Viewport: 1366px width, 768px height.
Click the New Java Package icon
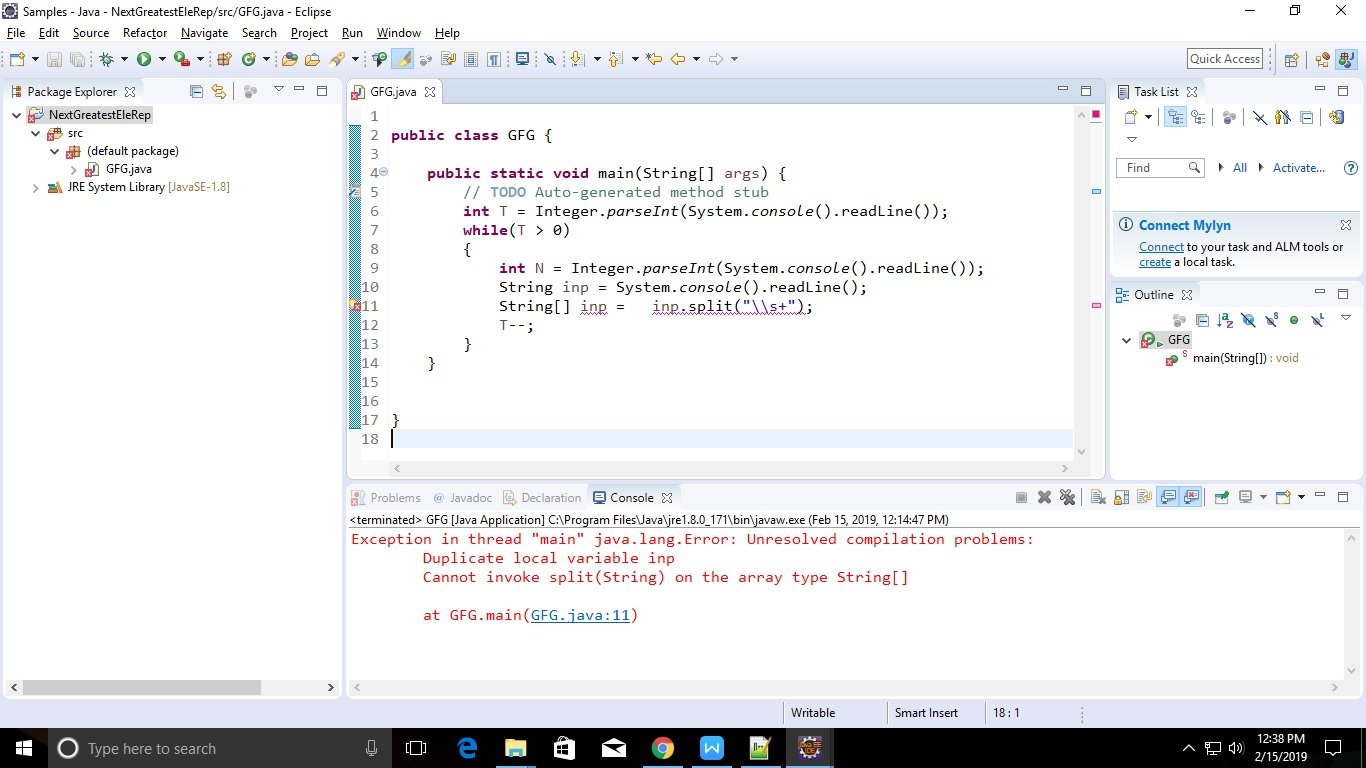click(x=224, y=59)
